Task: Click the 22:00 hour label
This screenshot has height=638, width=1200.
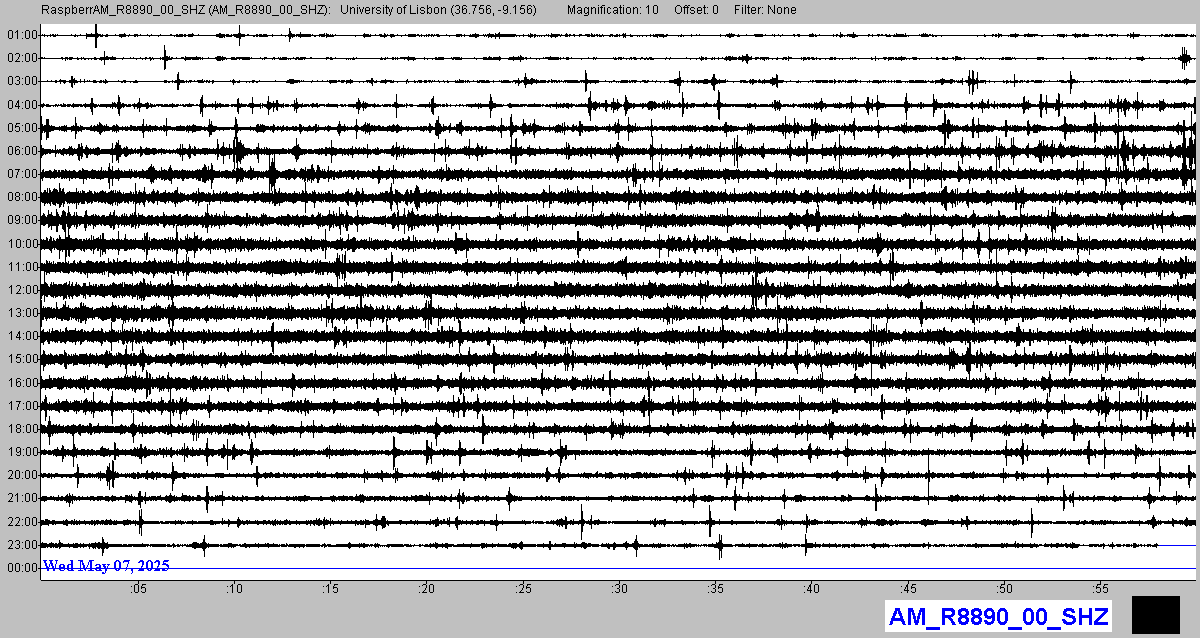Action: pyautogui.click(x=22, y=522)
